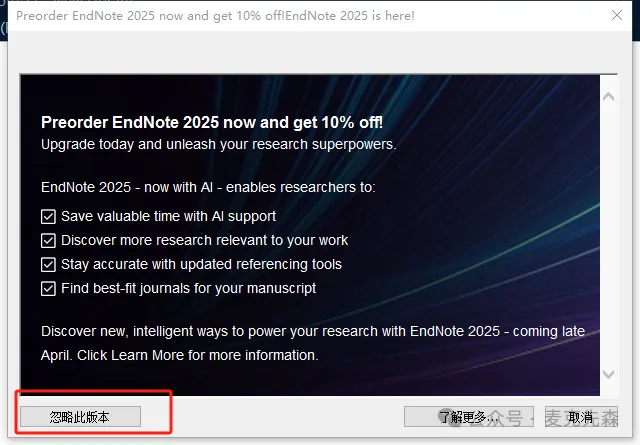
Task: Click the dialog title bar text
Action: pyautogui.click(x=215, y=16)
